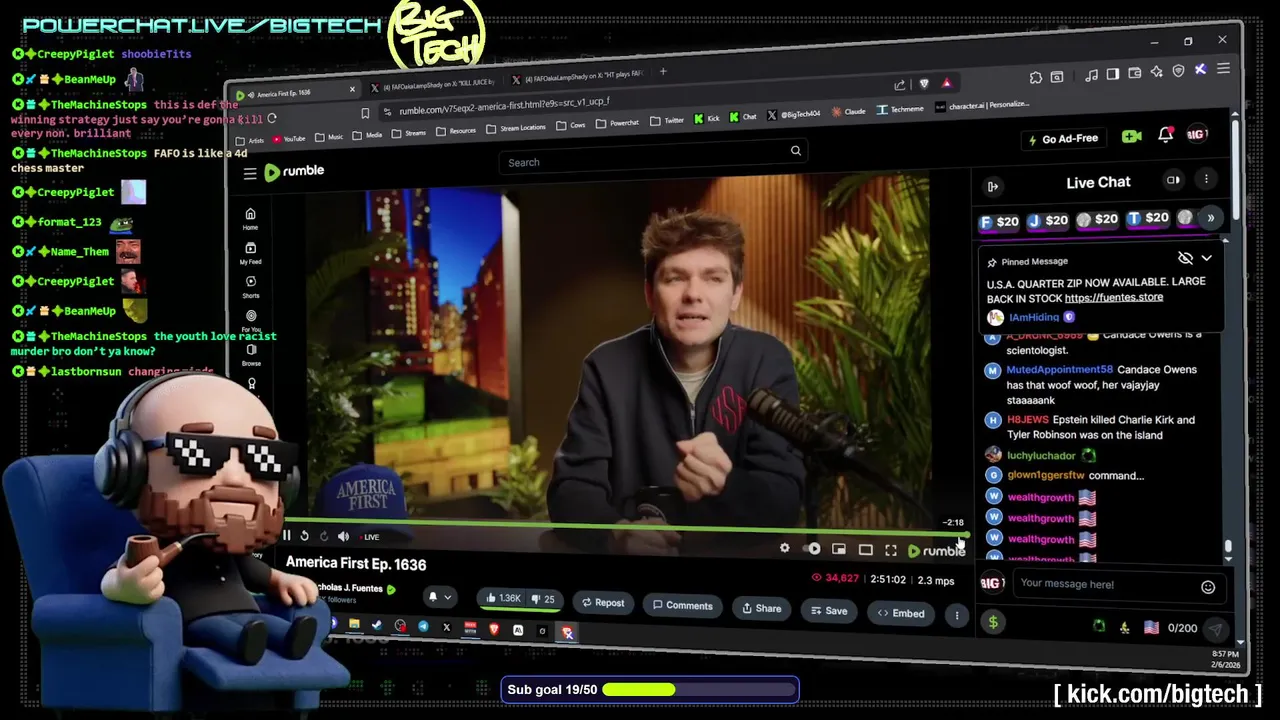Open the Claude bookmark

point(848,111)
